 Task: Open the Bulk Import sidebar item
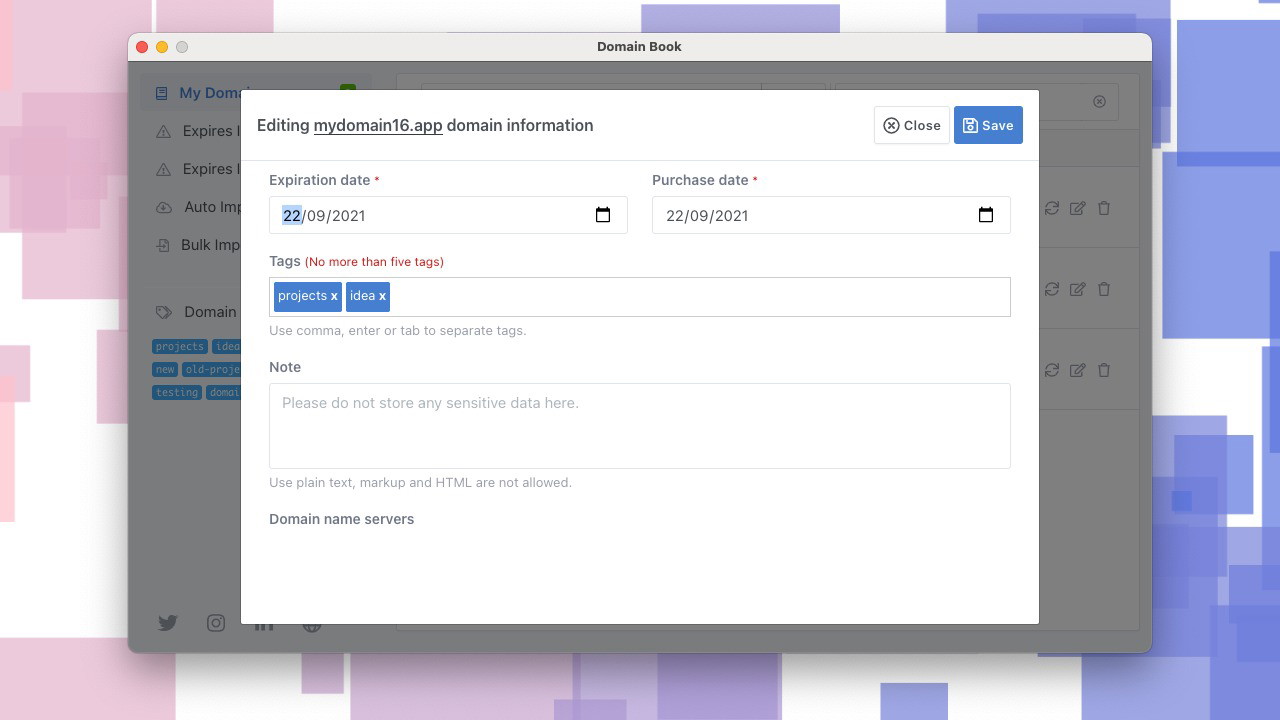[x=198, y=245]
